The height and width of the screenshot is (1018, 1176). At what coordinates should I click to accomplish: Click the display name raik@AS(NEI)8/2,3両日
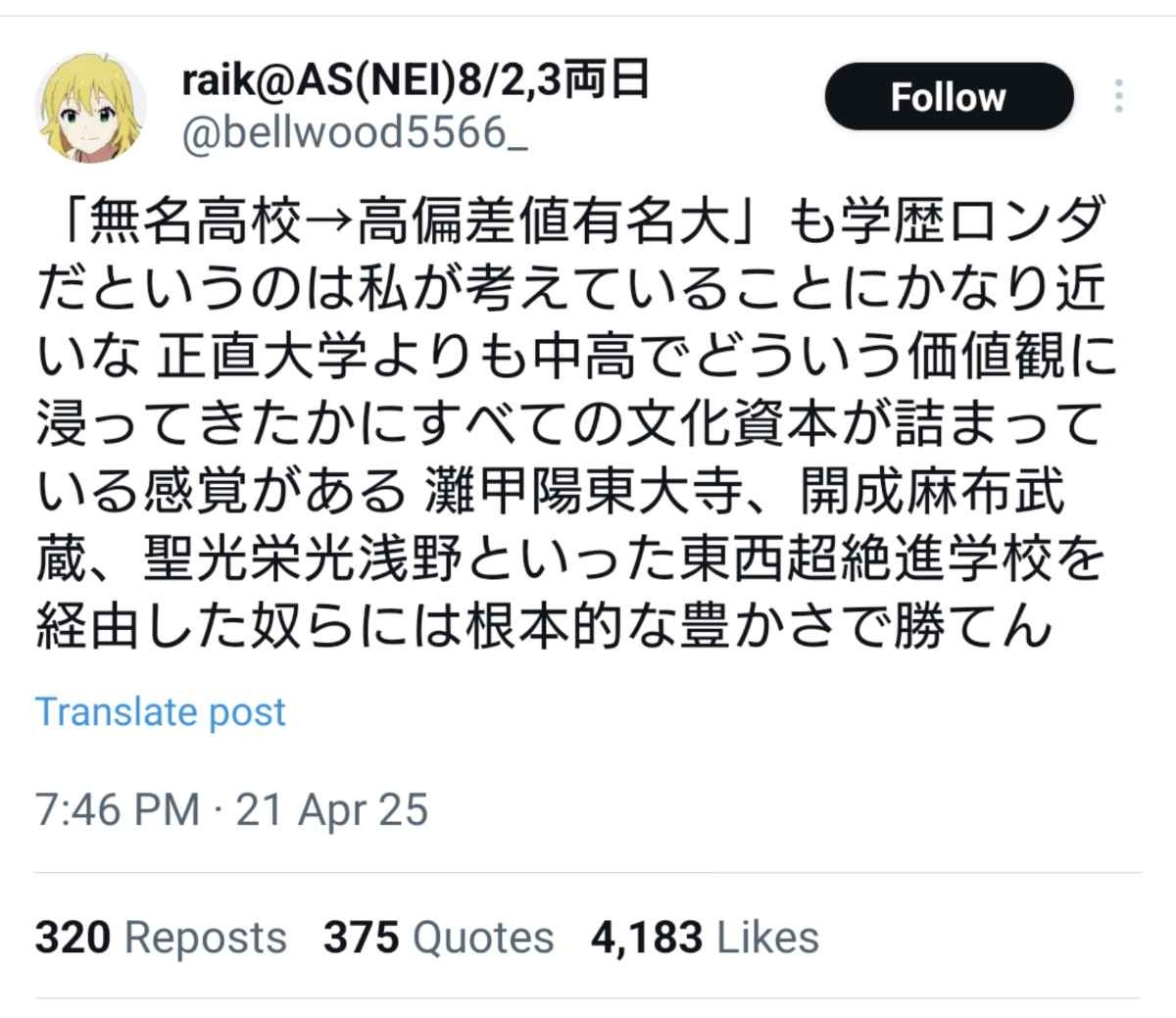coord(416,80)
